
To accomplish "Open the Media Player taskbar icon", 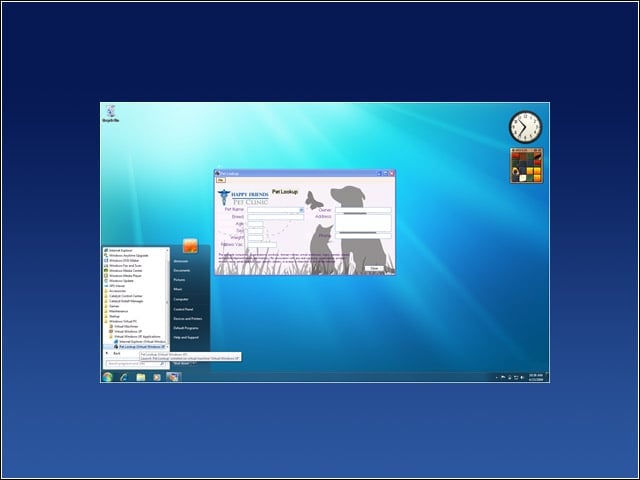I will pyautogui.click(x=157, y=377).
